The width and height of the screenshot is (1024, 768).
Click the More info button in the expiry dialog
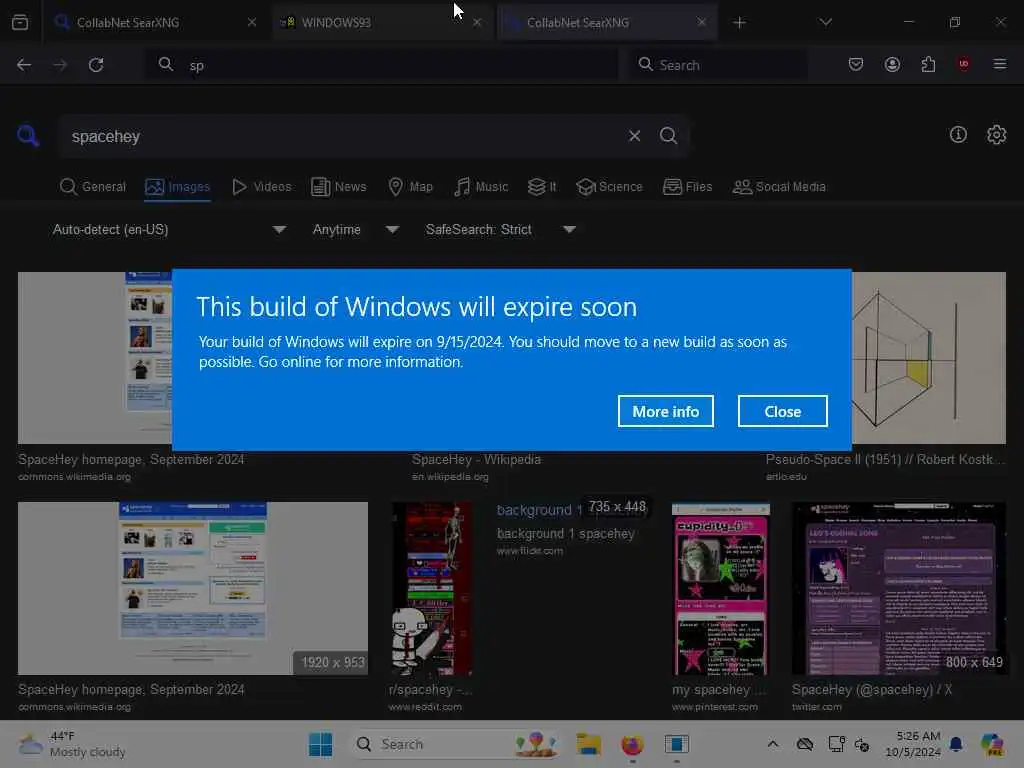coord(665,411)
